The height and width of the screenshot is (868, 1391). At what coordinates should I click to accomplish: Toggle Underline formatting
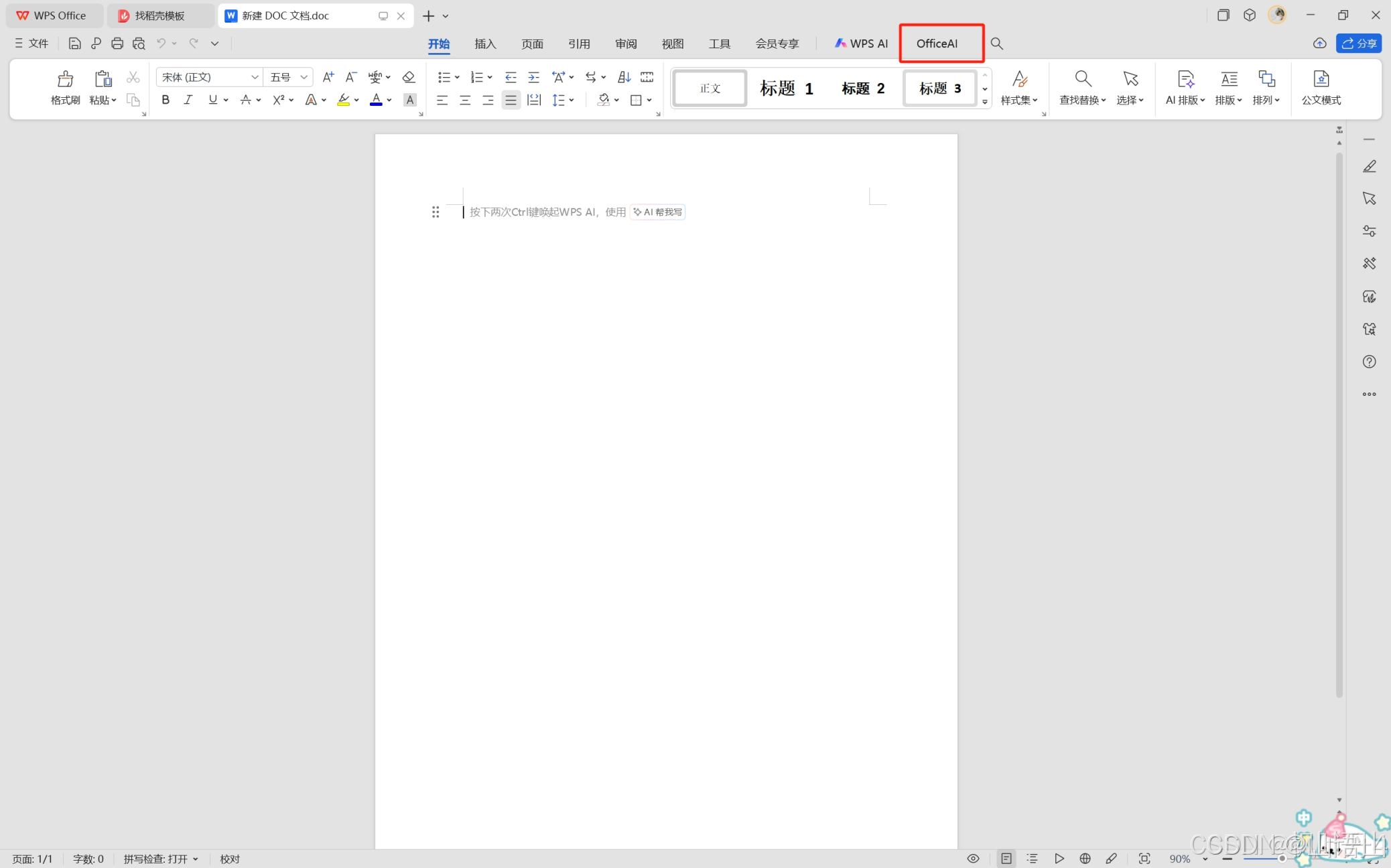point(212,100)
